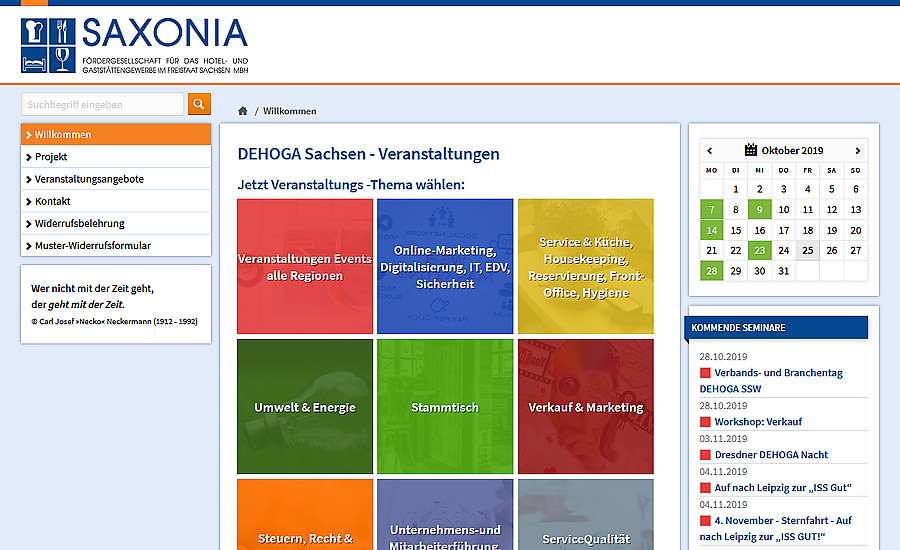Open the Kontakt menu item
Image resolution: width=900 pixels, height=550 pixels.
coord(116,201)
